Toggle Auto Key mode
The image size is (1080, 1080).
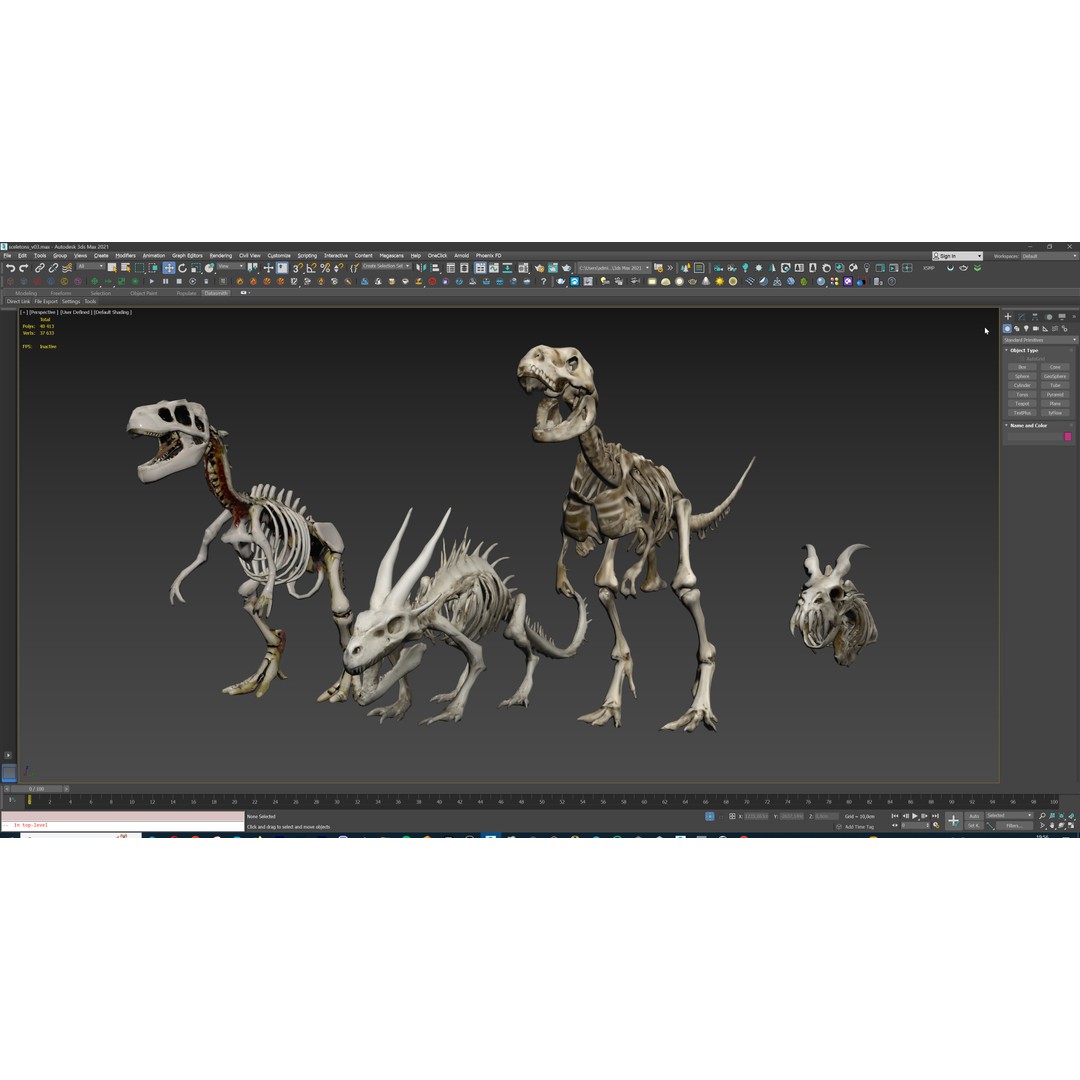pos(974,816)
